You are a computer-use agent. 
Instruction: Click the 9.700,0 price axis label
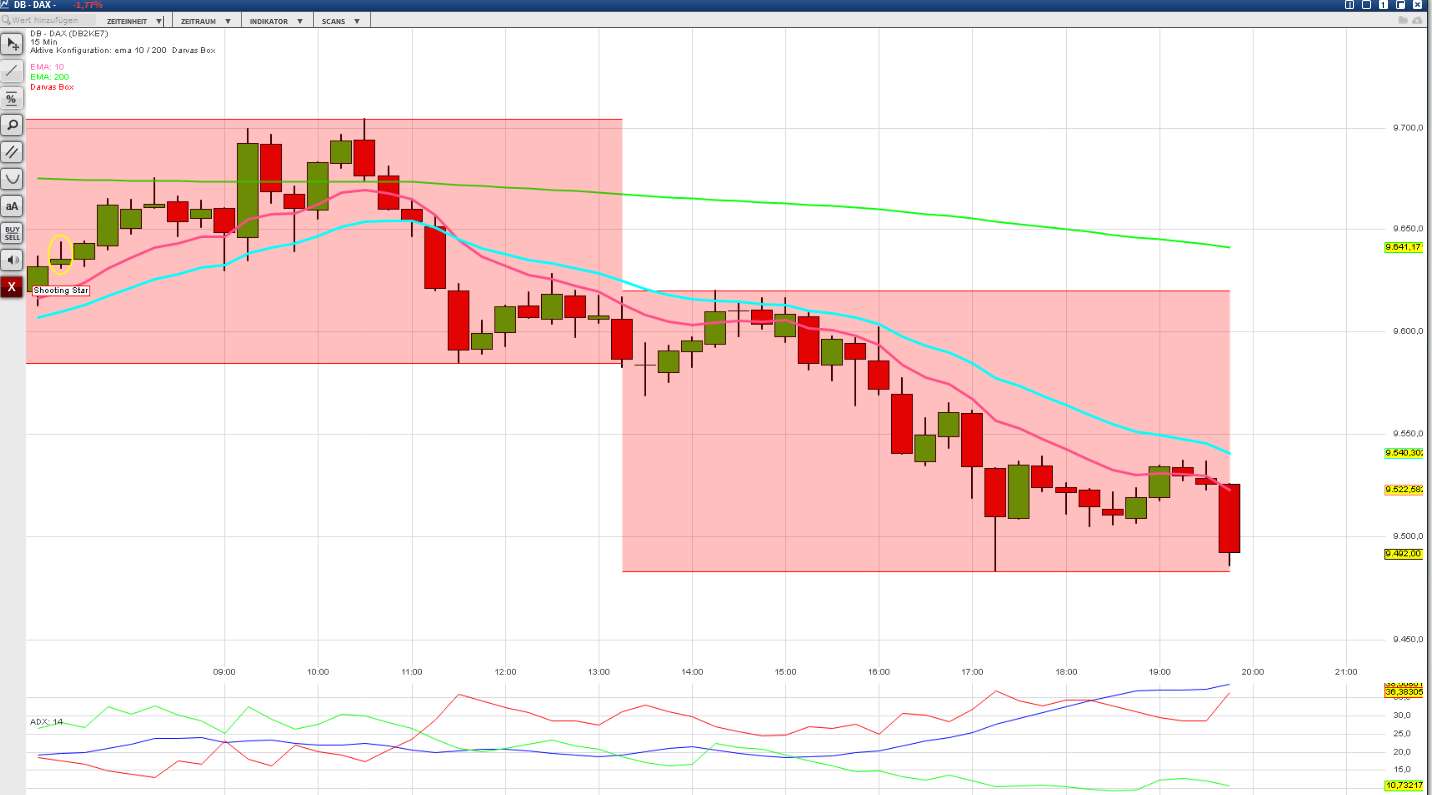coord(1406,129)
